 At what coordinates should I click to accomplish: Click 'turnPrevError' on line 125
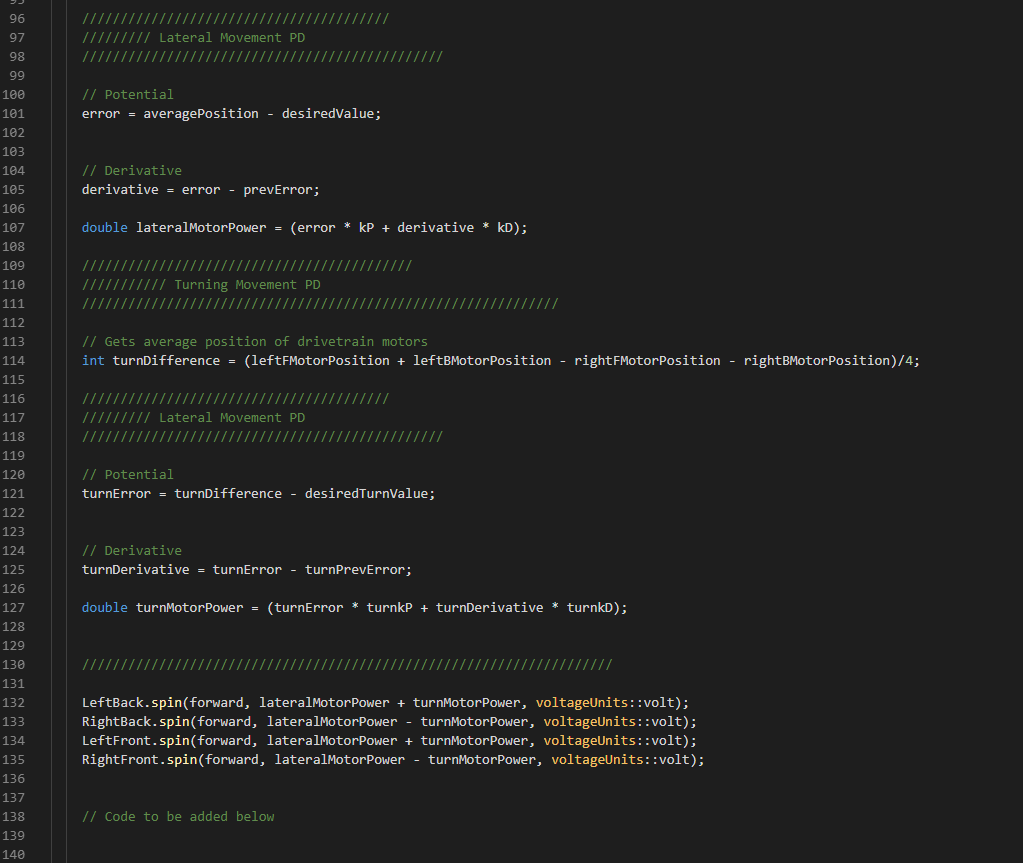pyautogui.click(x=355, y=569)
